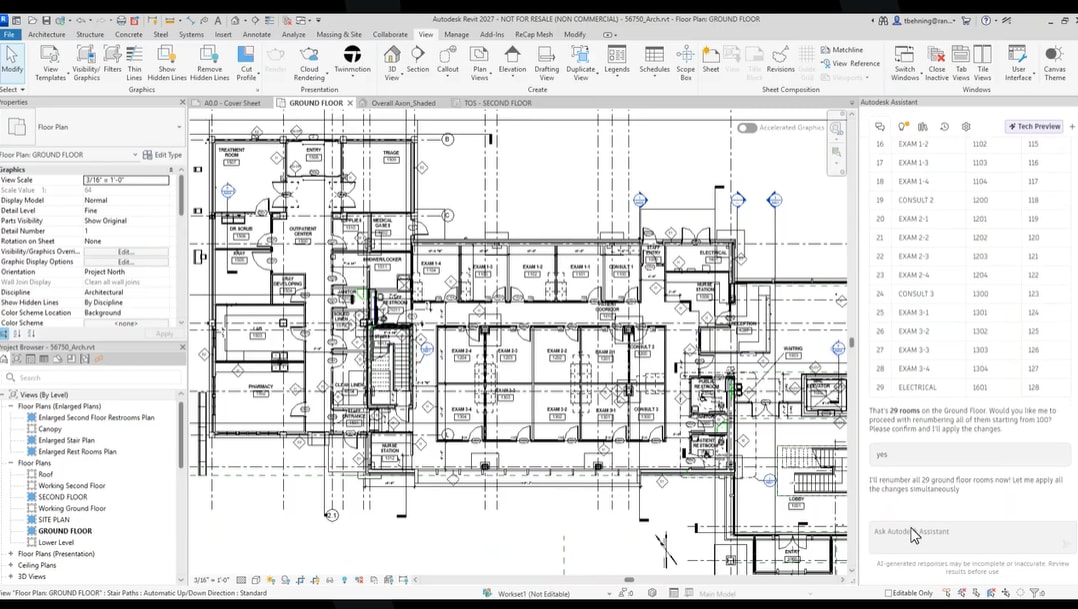Click the Edit Type button
The image size is (1078, 609).
pos(162,155)
